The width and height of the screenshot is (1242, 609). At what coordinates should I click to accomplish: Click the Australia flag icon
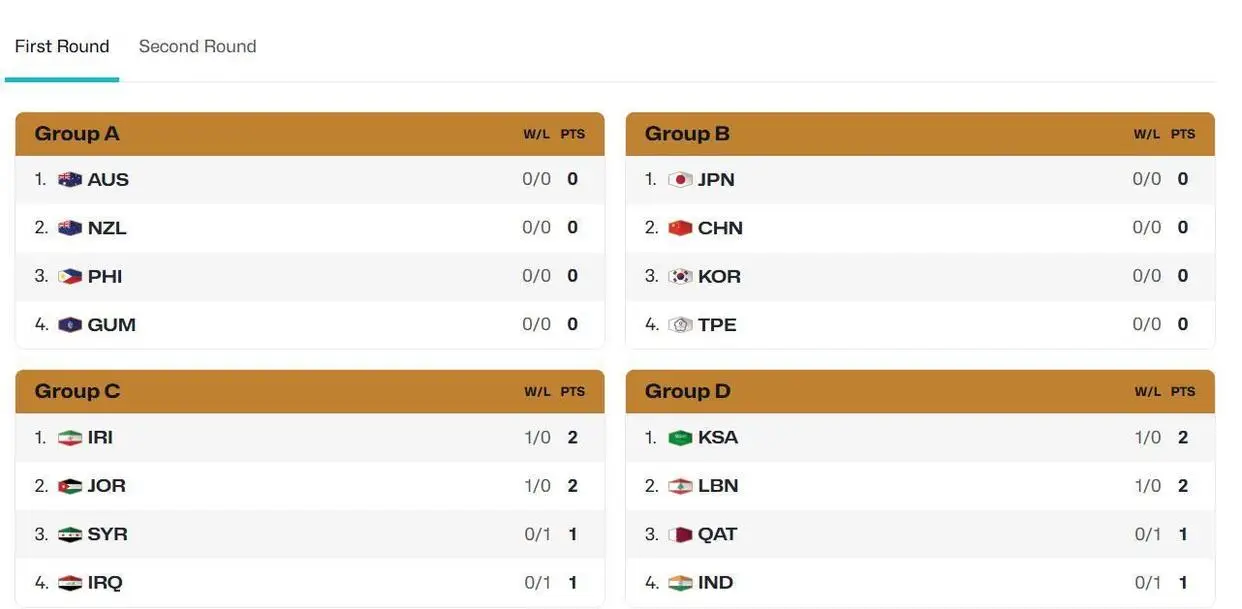pyautogui.click(x=70, y=180)
